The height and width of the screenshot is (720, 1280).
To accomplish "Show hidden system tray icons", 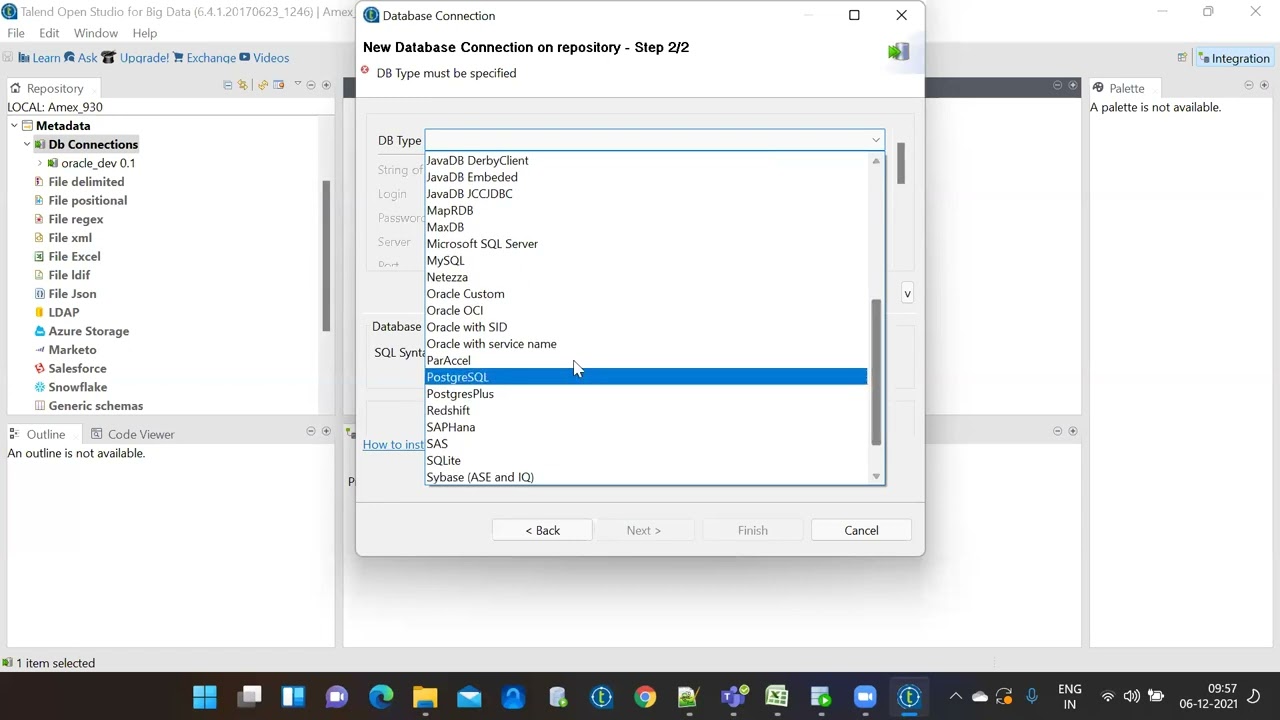I will [955, 696].
